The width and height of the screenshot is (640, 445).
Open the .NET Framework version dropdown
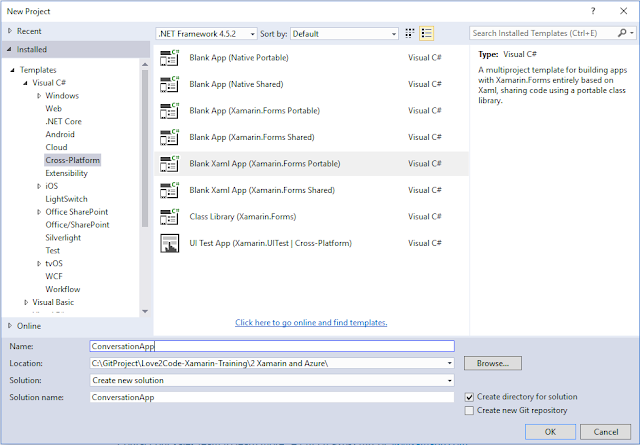pyautogui.click(x=206, y=34)
